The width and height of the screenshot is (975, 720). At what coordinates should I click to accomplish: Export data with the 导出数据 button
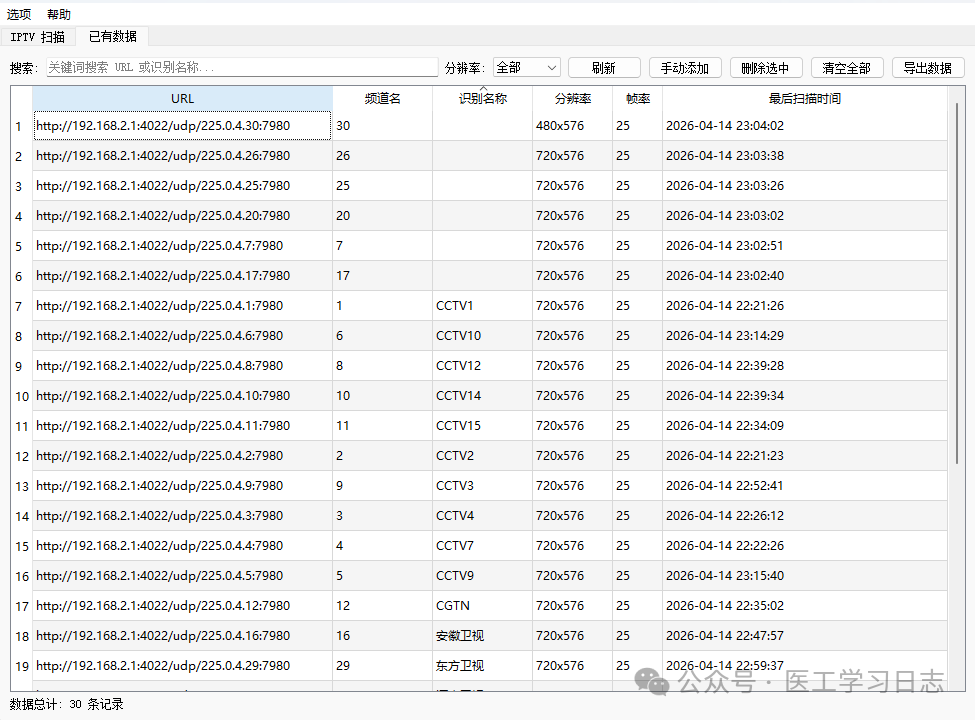[x=927, y=68]
